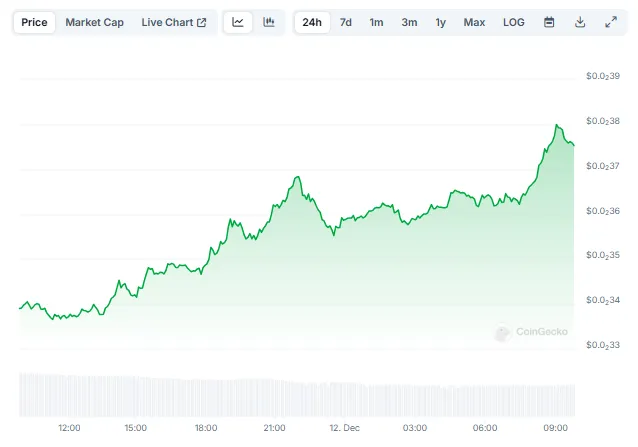This screenshot has width=638, height=447.
Task: Switch to the Market Cap tab
Action: (95, 22)
